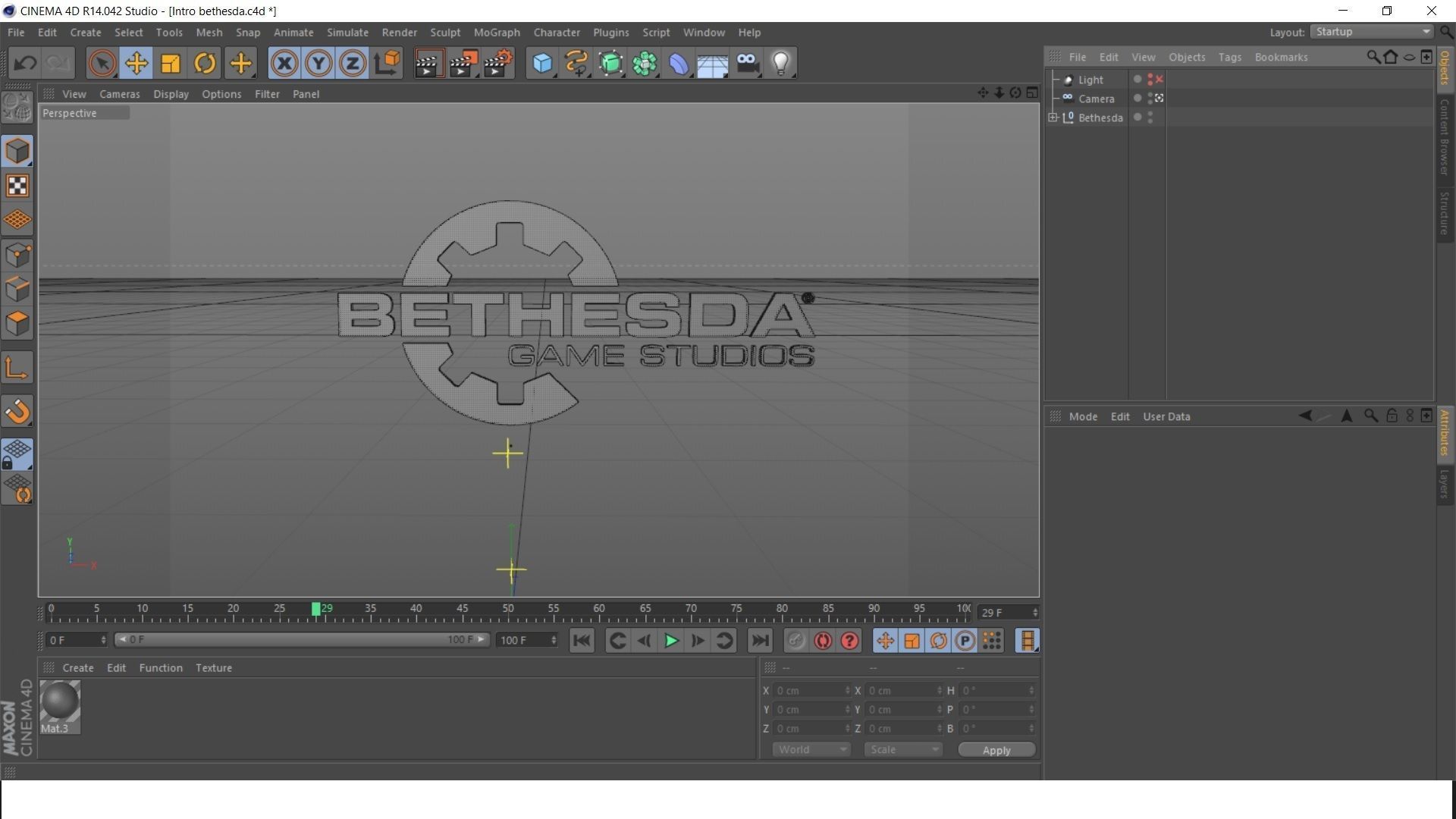Open Edit Render Settings icon
Image resolution: width=1456 pixels, height=819 pixels.
pos(498,64)
